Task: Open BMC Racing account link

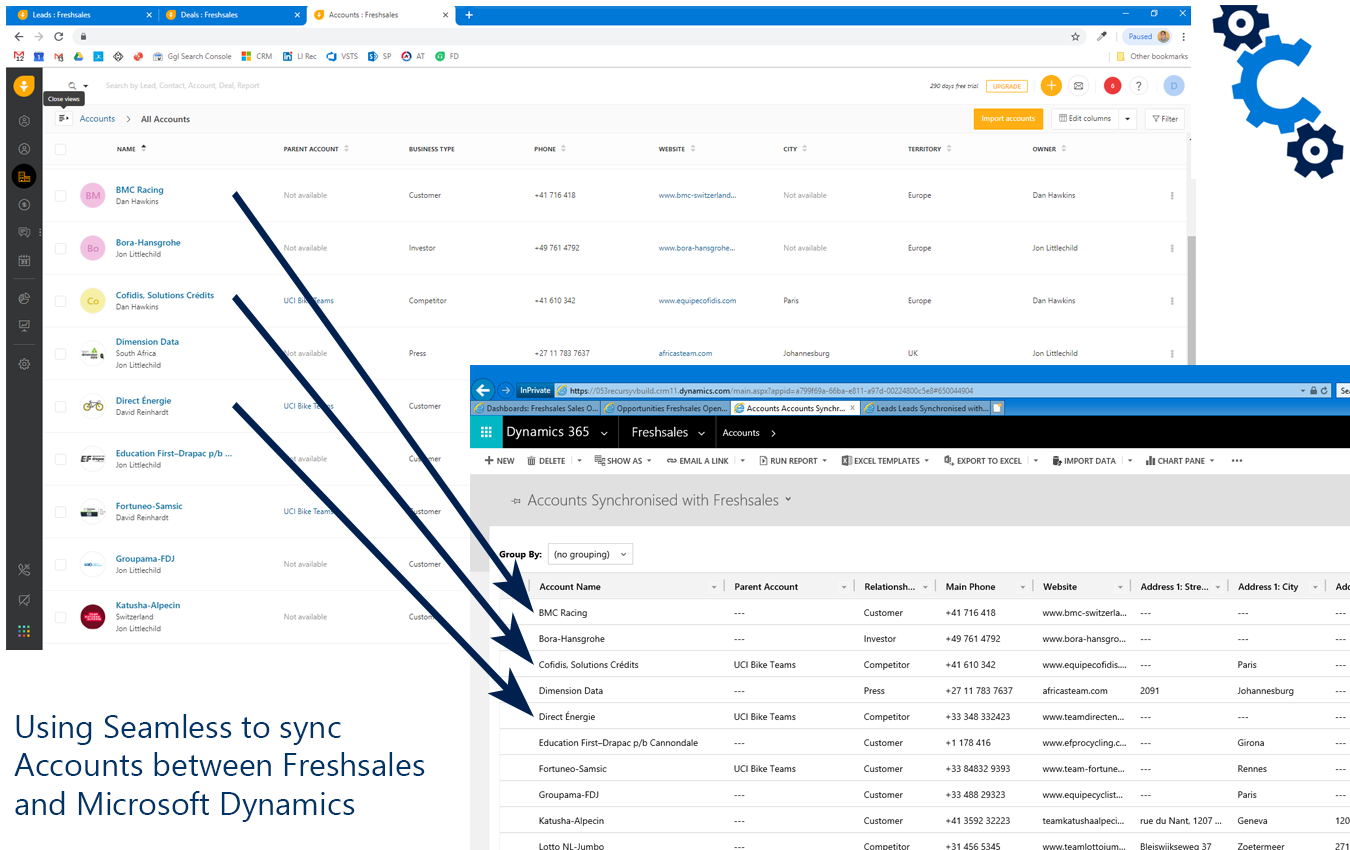Action: (x=139, y=190)
